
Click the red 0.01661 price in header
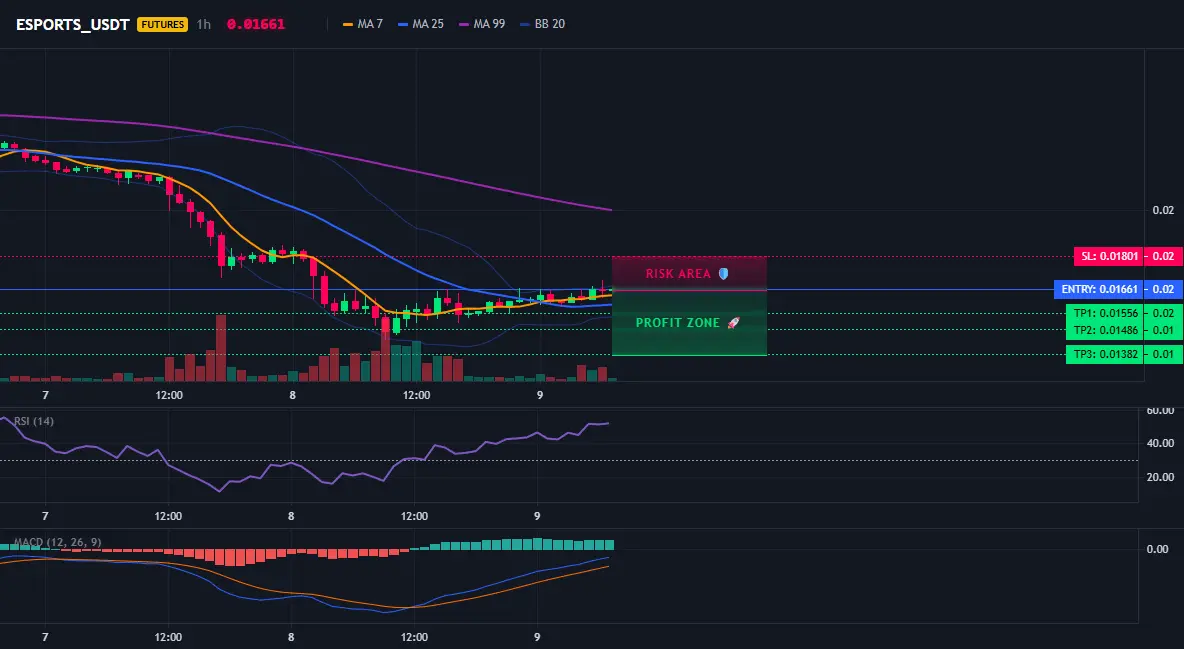coord(256,24)
